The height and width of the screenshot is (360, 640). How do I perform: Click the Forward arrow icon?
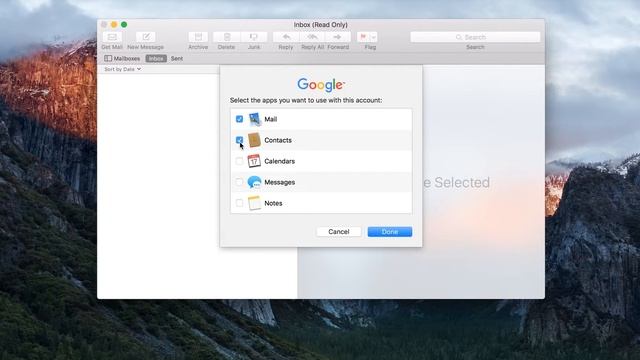pyautogui.click(x=338, y=37)
